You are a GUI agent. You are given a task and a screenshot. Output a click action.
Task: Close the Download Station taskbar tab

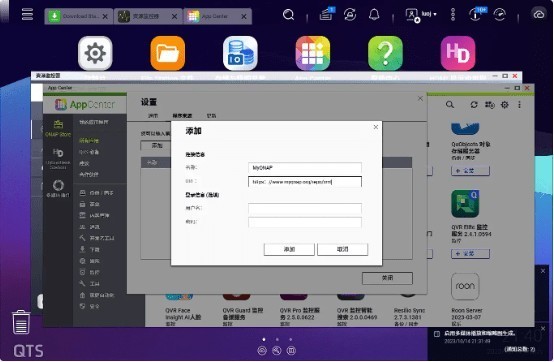(105, 17)
